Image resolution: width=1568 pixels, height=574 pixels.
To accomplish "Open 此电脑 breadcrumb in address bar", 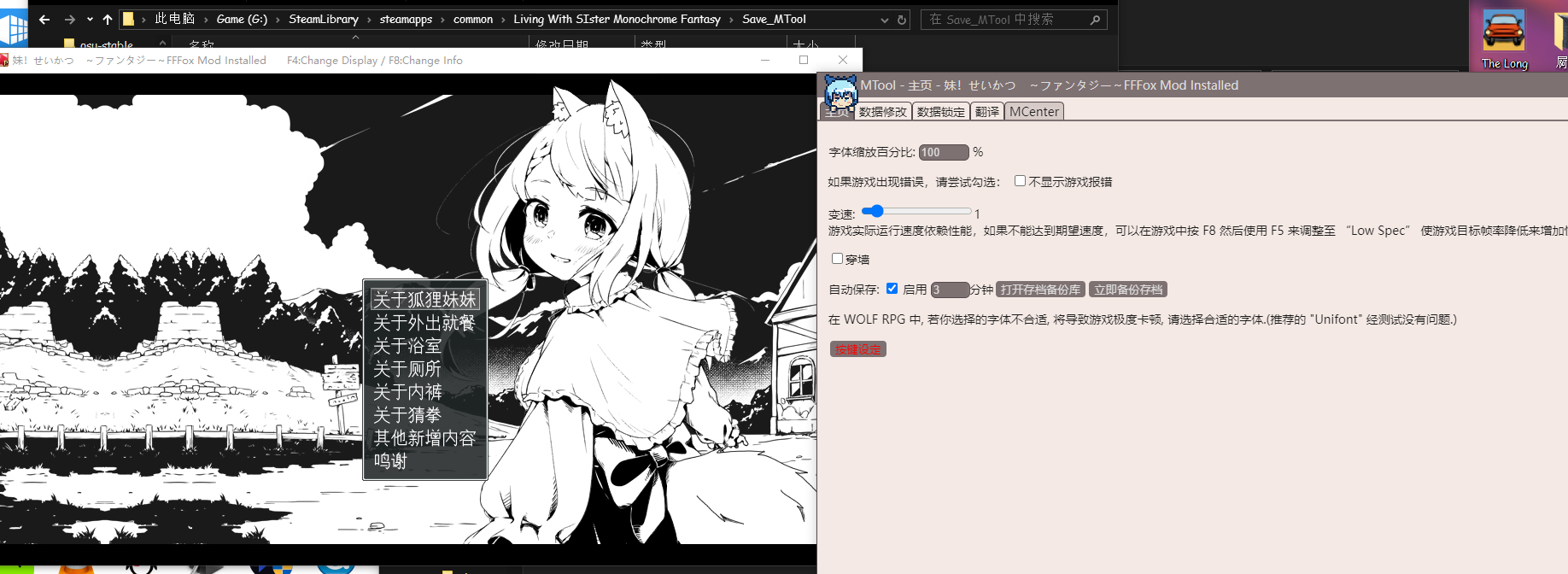I will pyautogui.click(x=174, y=19).
